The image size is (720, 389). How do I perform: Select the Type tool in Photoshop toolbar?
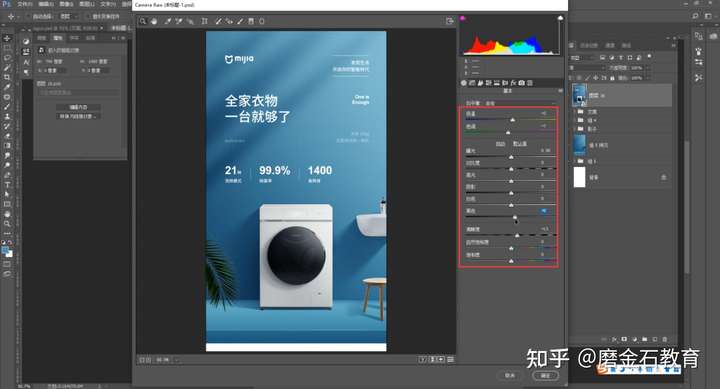coord(7,185)
